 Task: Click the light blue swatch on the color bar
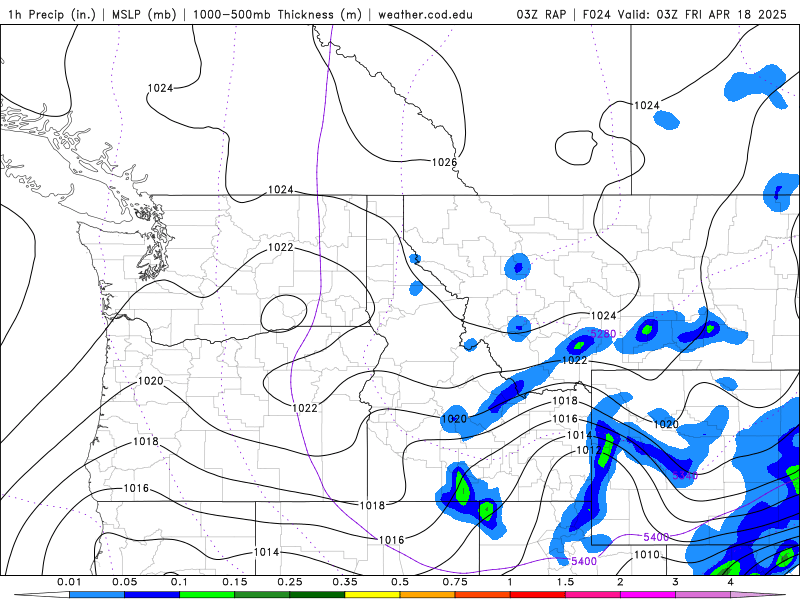click(97, 595)
